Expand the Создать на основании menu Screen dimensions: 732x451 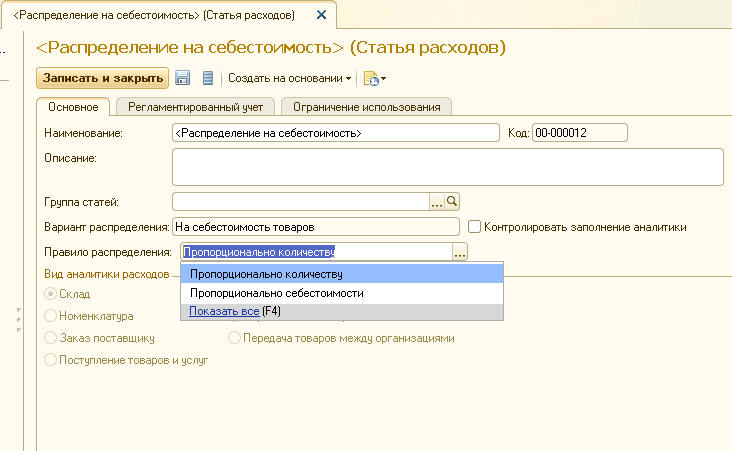click(x=289, y=78)
